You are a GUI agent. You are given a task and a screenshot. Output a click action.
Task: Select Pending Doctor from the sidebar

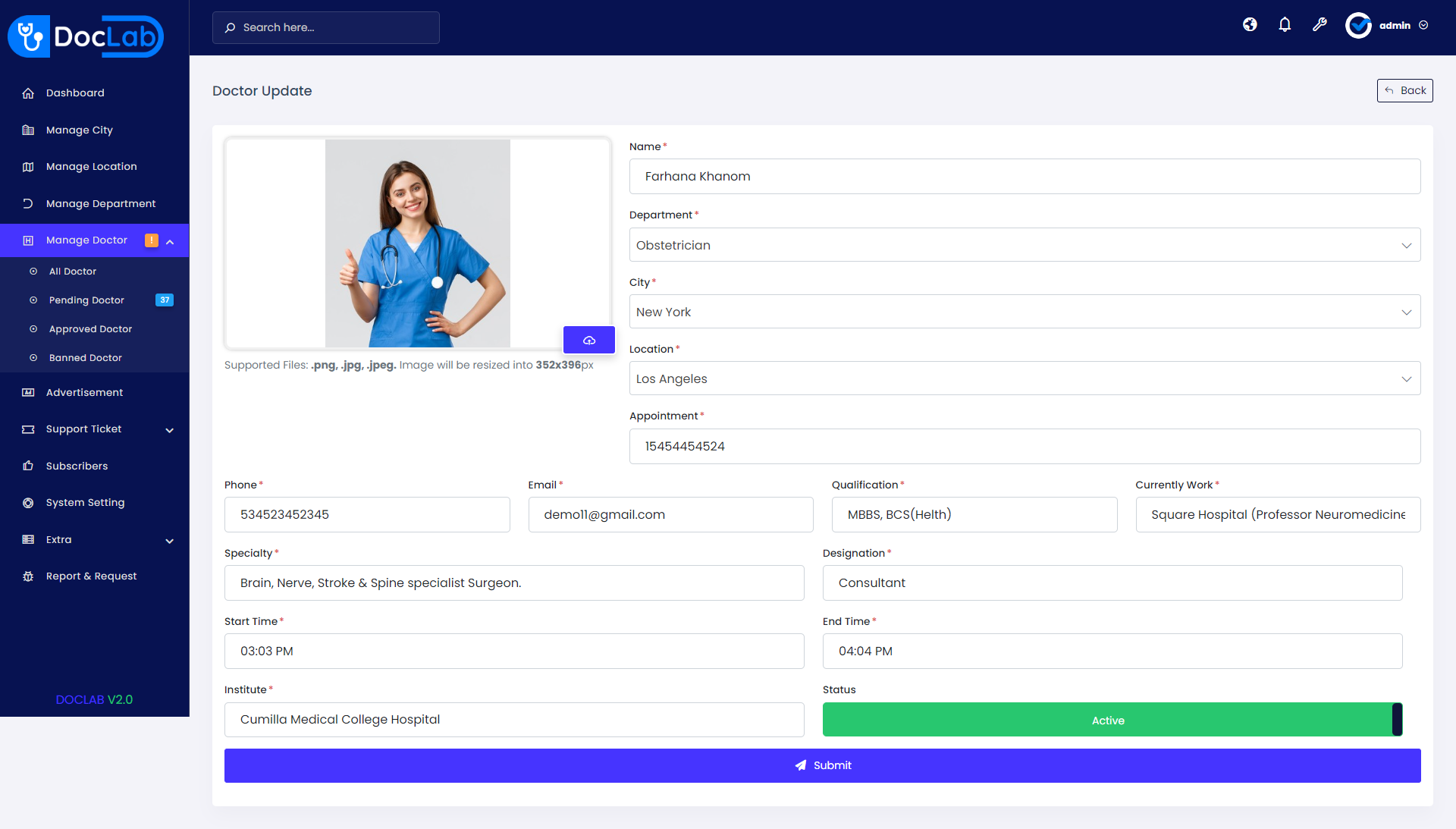coord(86,300)
